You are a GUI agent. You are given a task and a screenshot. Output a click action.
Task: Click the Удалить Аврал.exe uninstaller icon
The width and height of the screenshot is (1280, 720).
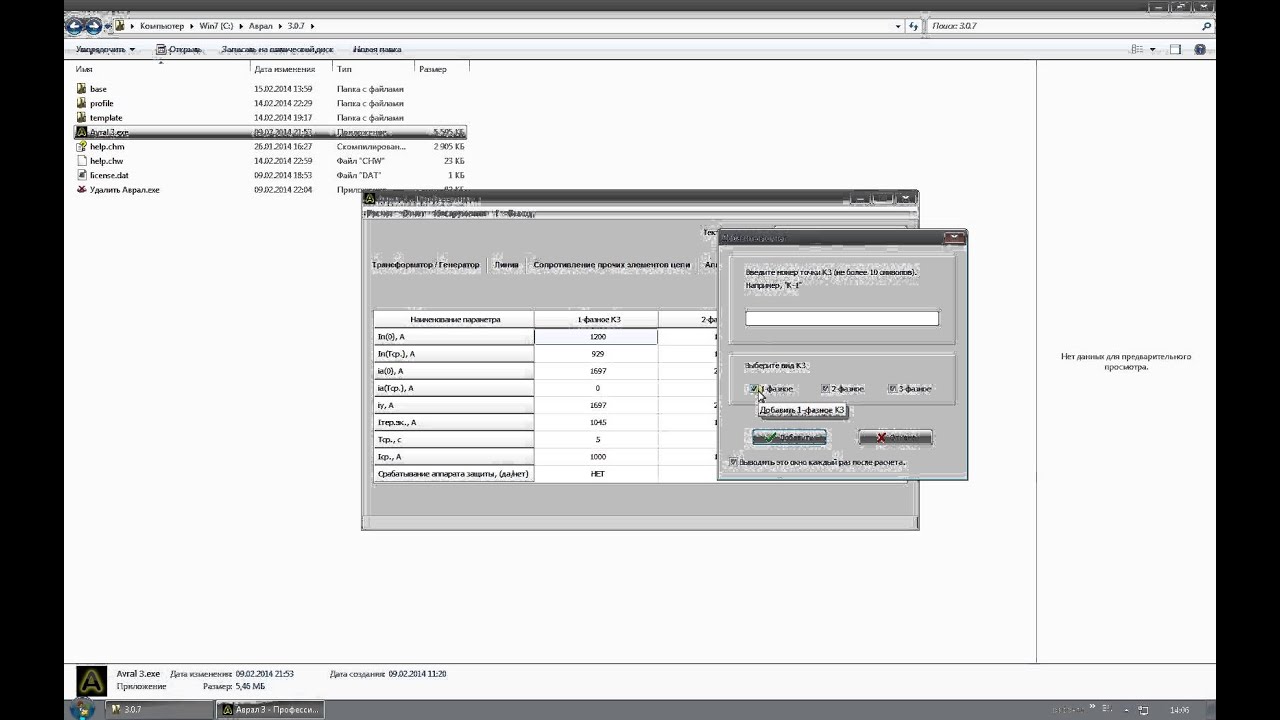coord(82,189)
